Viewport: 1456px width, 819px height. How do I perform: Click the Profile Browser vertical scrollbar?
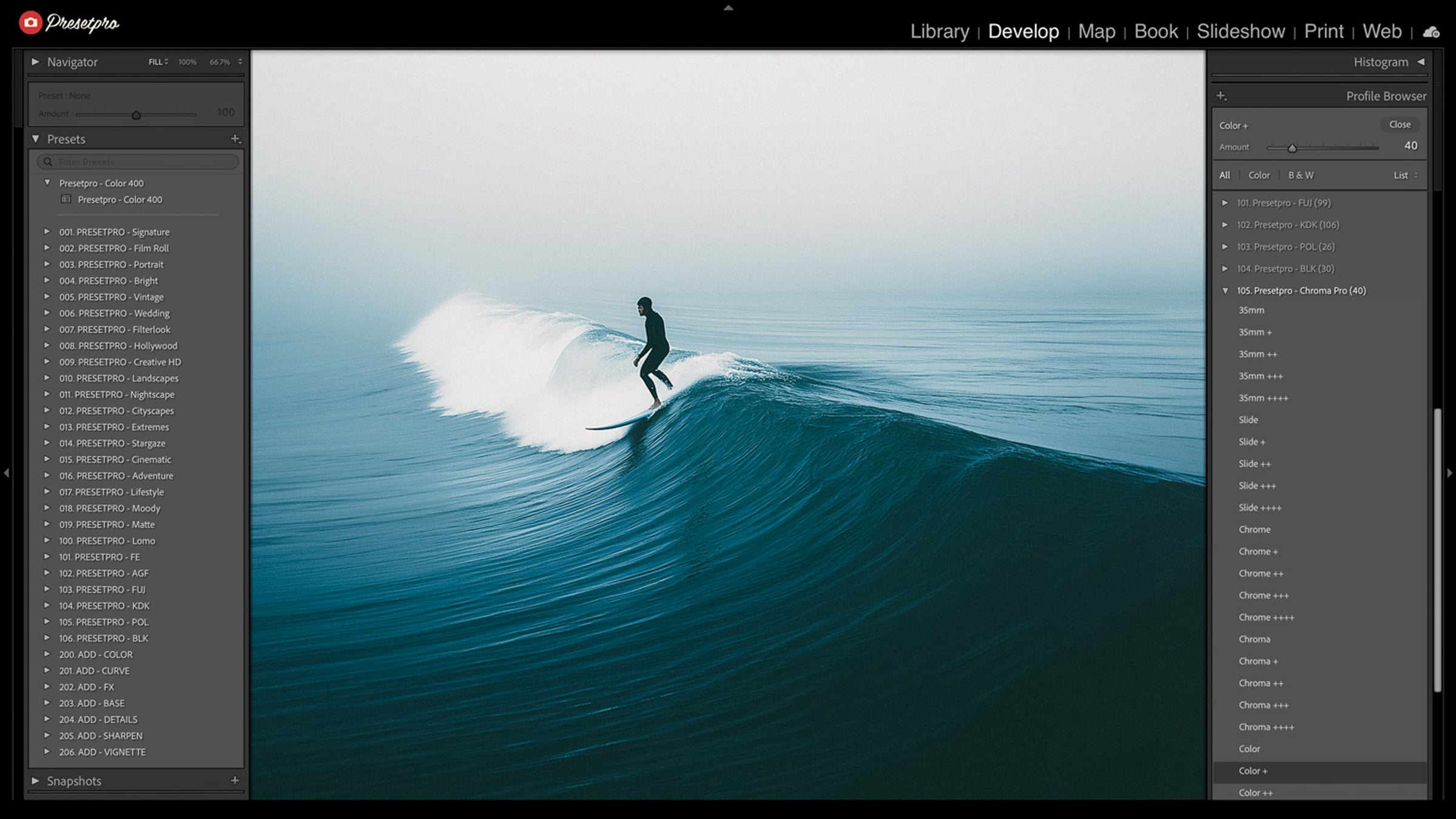pos(1437,550)
